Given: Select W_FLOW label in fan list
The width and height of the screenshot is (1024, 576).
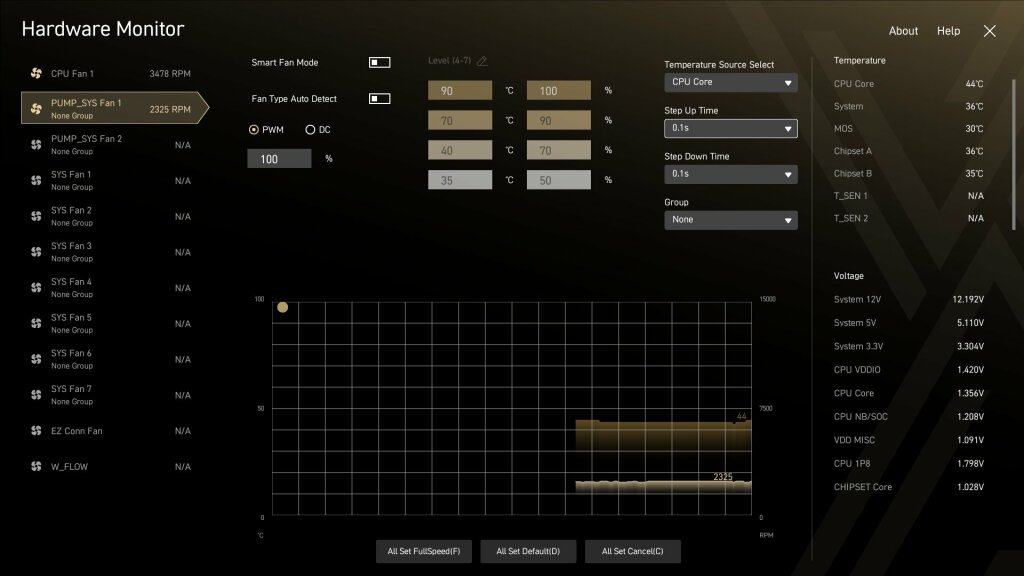Looking at the screenshot, I should point(69,466).
